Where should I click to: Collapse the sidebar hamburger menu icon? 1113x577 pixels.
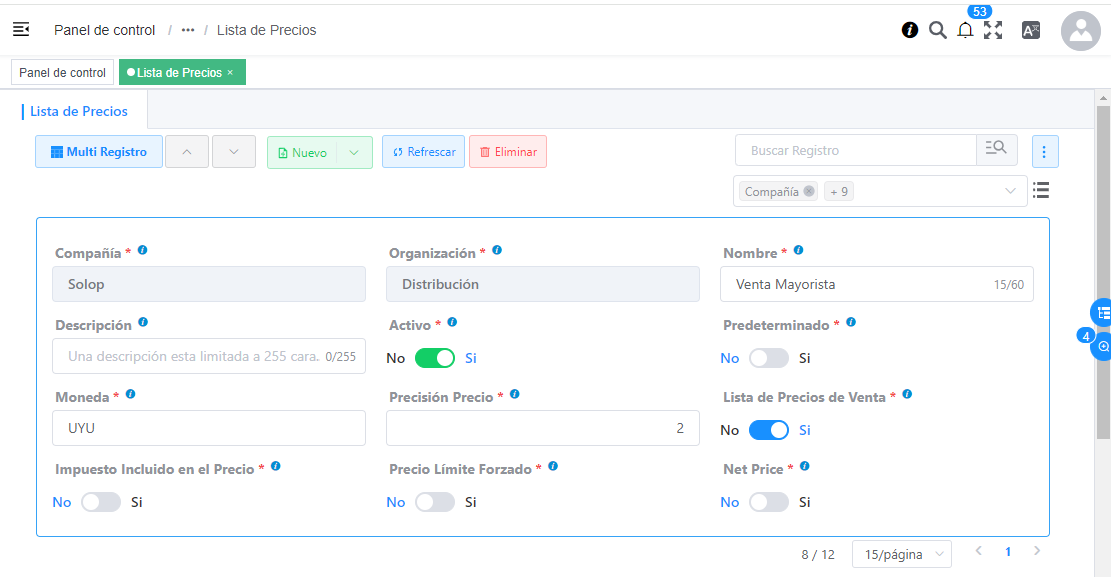21,30
